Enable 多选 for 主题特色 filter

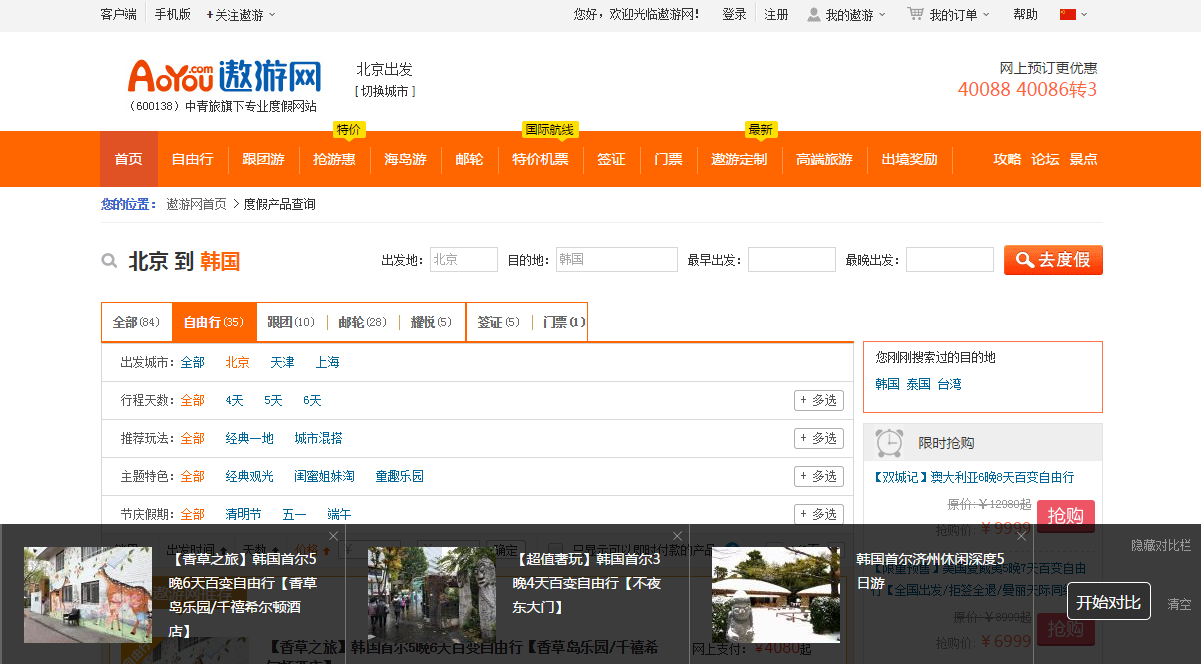pyautogui.click(x=819, y=476)
